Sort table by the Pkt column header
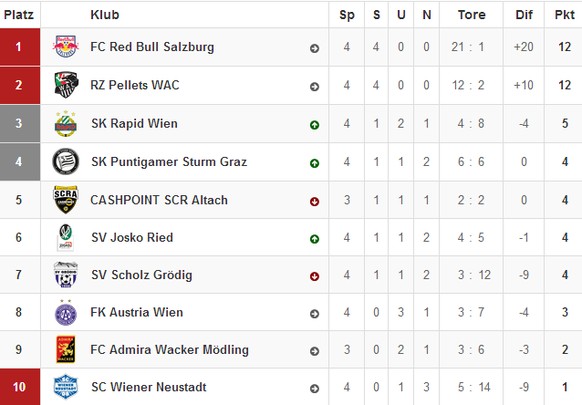 [565, 14]
